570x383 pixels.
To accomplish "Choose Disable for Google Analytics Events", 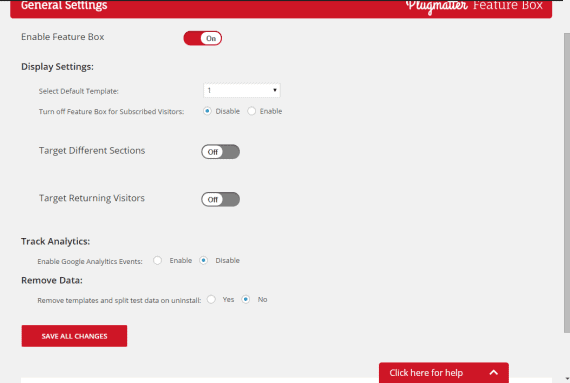I will click(x=204, y=261).
